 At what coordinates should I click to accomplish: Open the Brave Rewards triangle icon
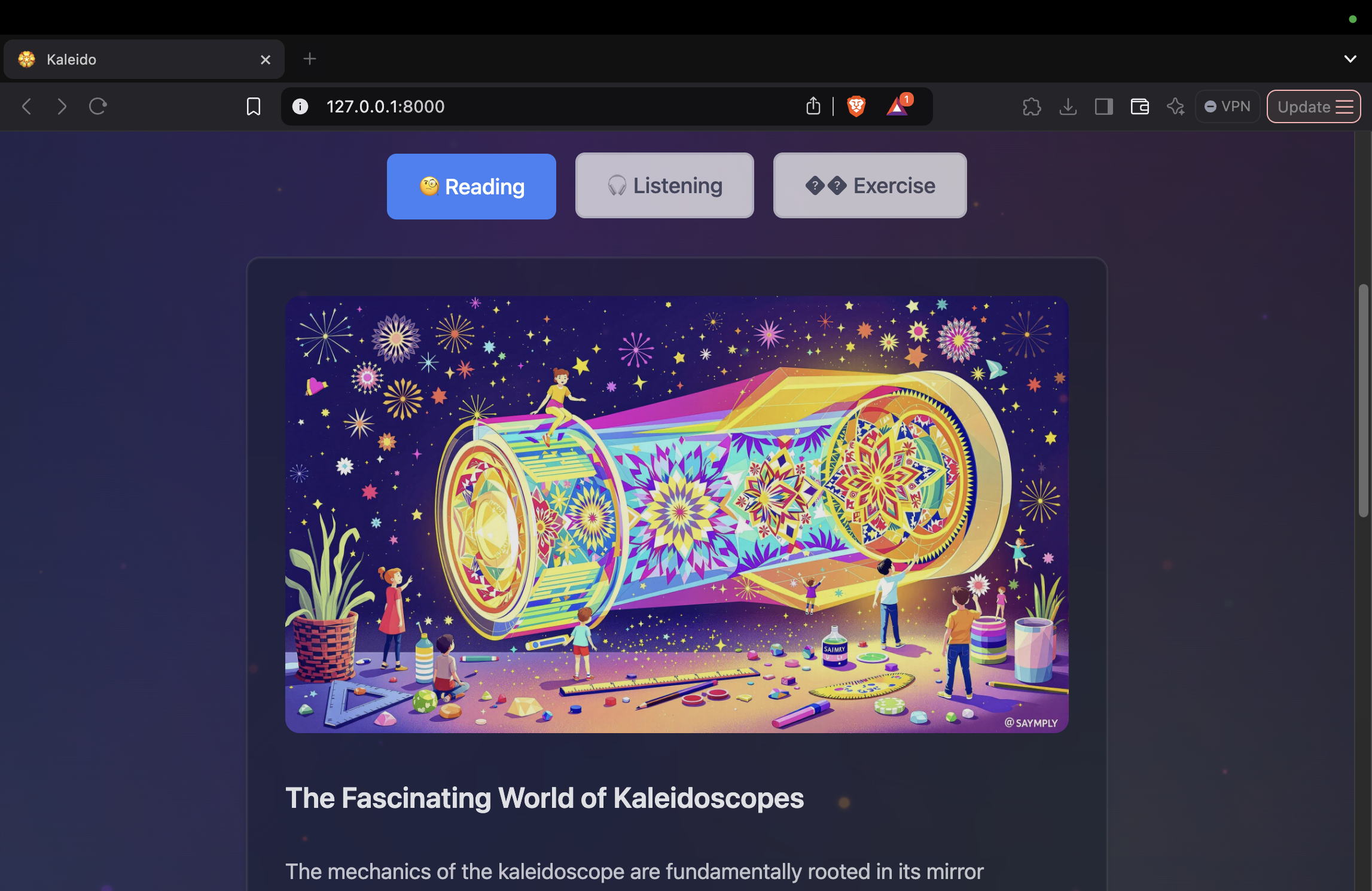point(897,106)
